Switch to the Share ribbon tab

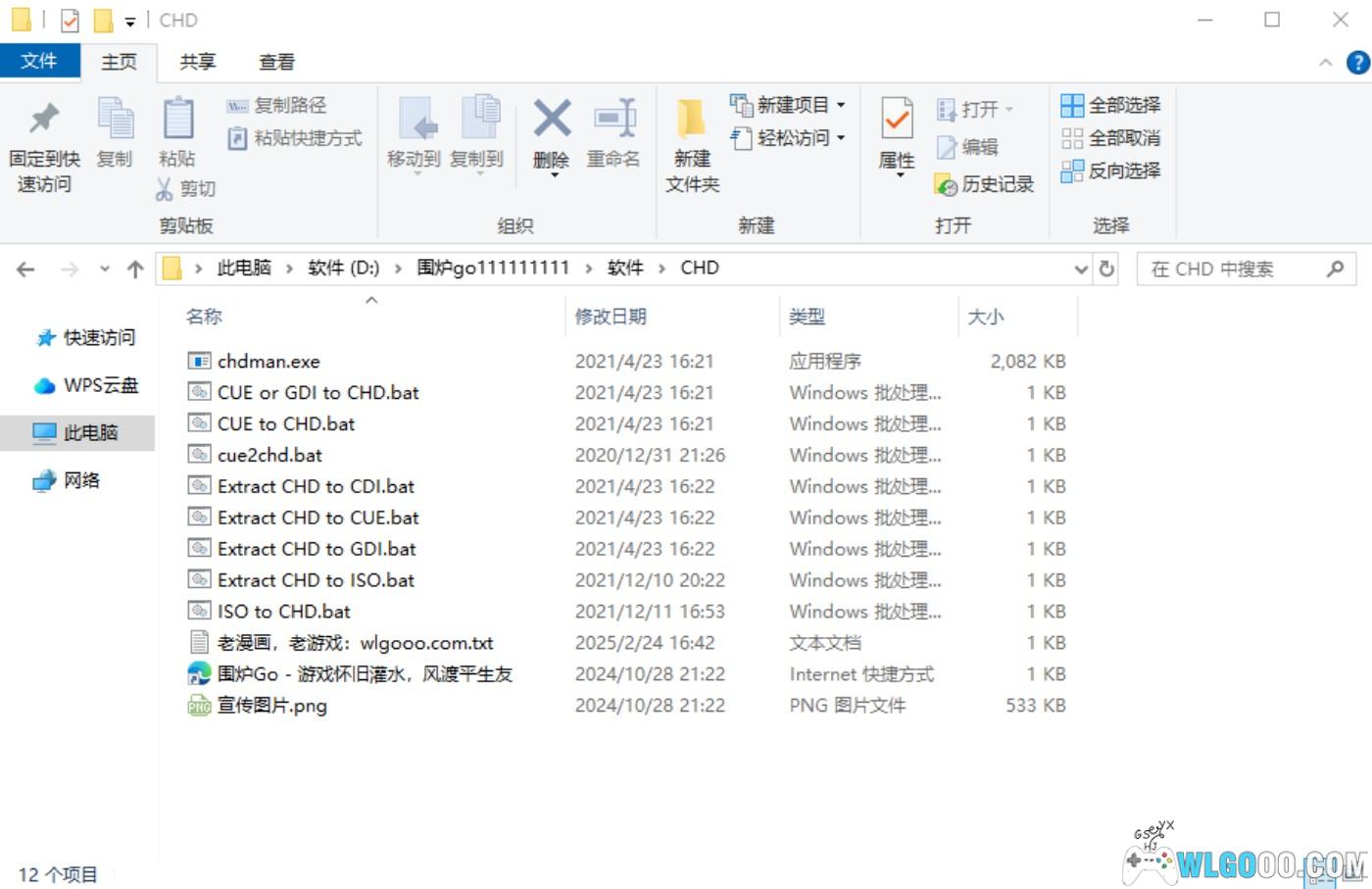(x=197, y=62)
